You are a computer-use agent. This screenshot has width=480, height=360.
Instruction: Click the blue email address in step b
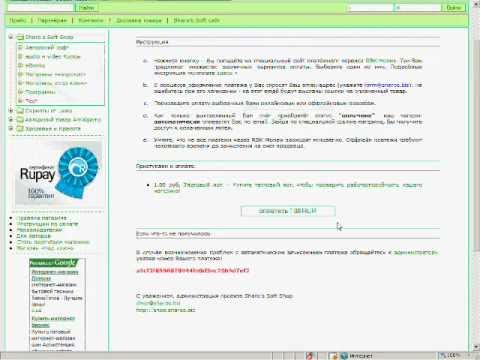click(x=388, y=85)
